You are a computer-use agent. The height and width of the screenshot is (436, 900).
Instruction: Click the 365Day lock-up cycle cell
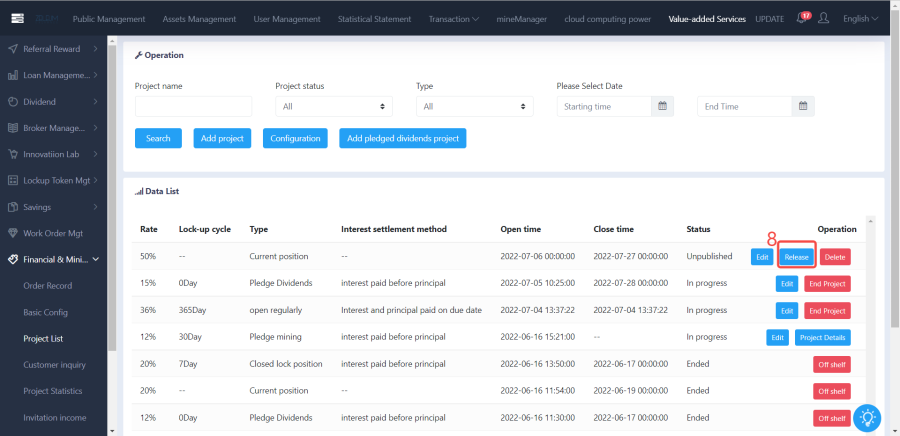click(192, 310)
